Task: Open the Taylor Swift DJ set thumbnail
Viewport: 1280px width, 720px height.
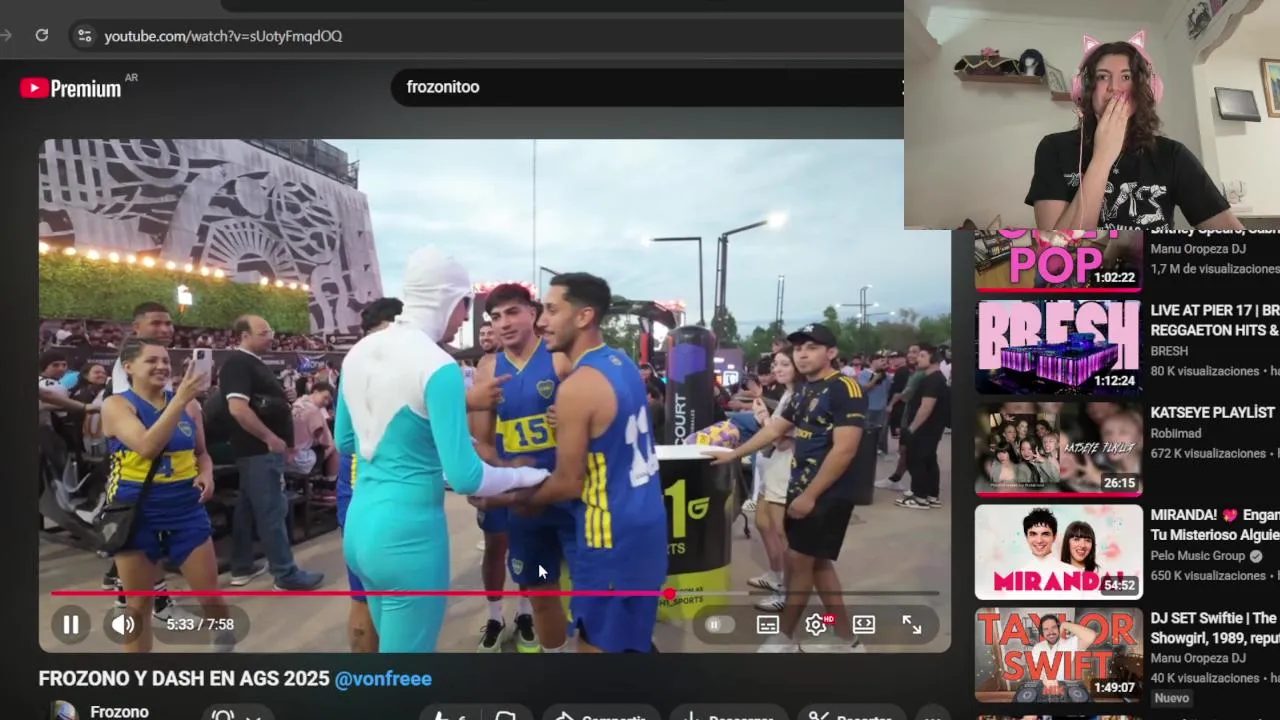Action: coord(1058,654)
